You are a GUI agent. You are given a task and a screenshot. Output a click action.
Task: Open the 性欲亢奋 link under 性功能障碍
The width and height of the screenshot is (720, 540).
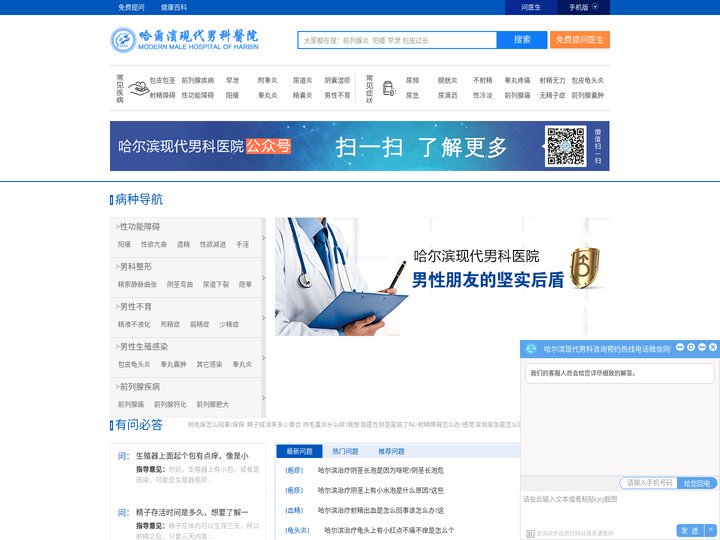point(154,244)
